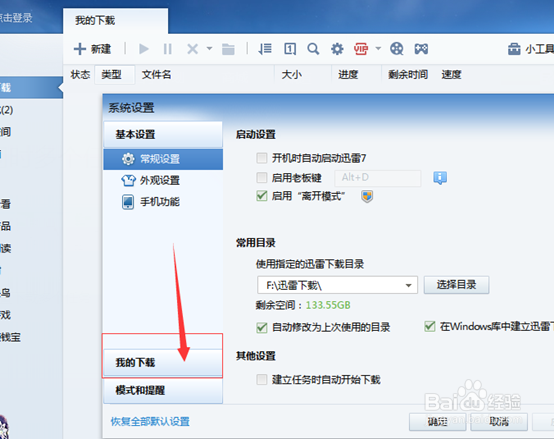Enable 开机时自动启动迅雷7 checkbox
Screen dimensions: 554x439
262,158
